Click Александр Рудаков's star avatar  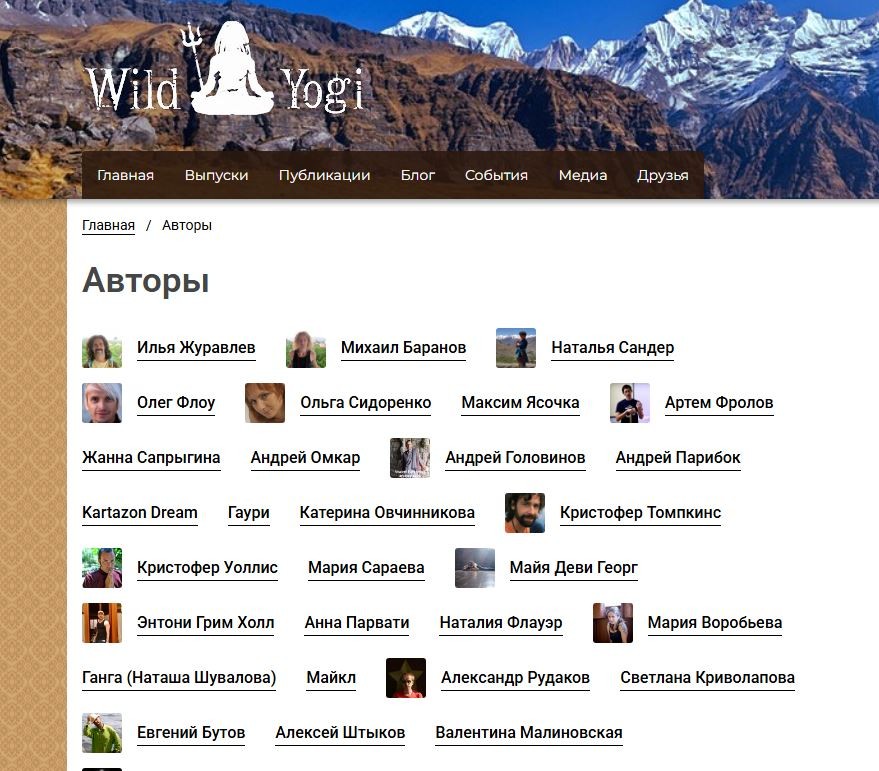(x=406, y=678)
